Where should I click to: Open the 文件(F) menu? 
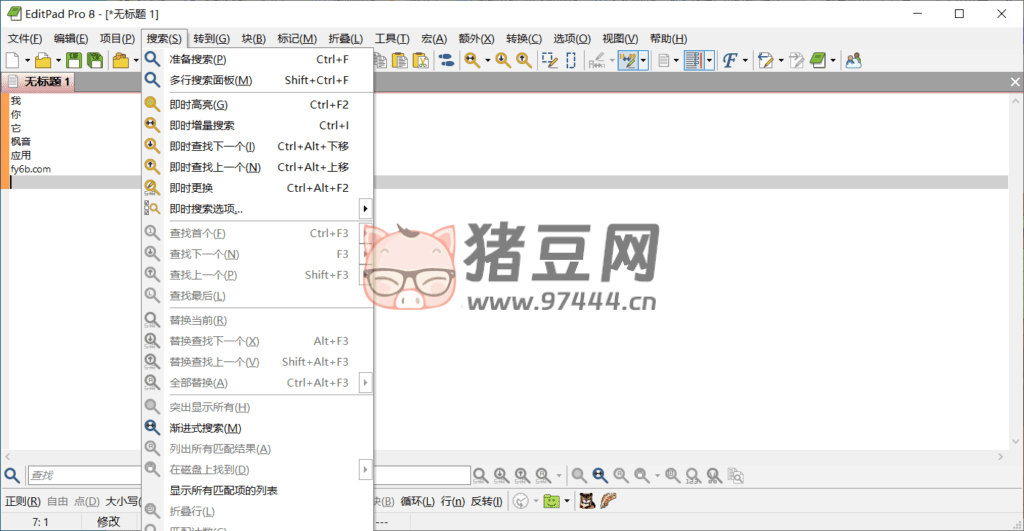coord(25,39)
